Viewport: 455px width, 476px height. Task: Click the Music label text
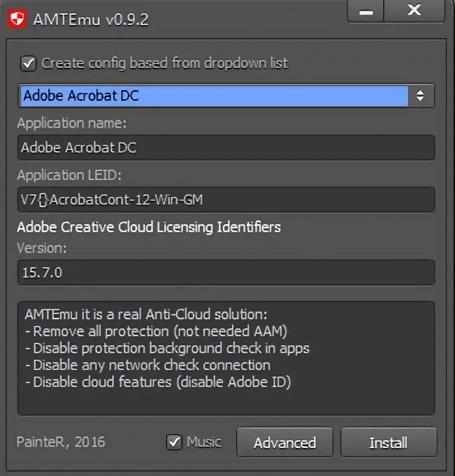pos(204,442)
